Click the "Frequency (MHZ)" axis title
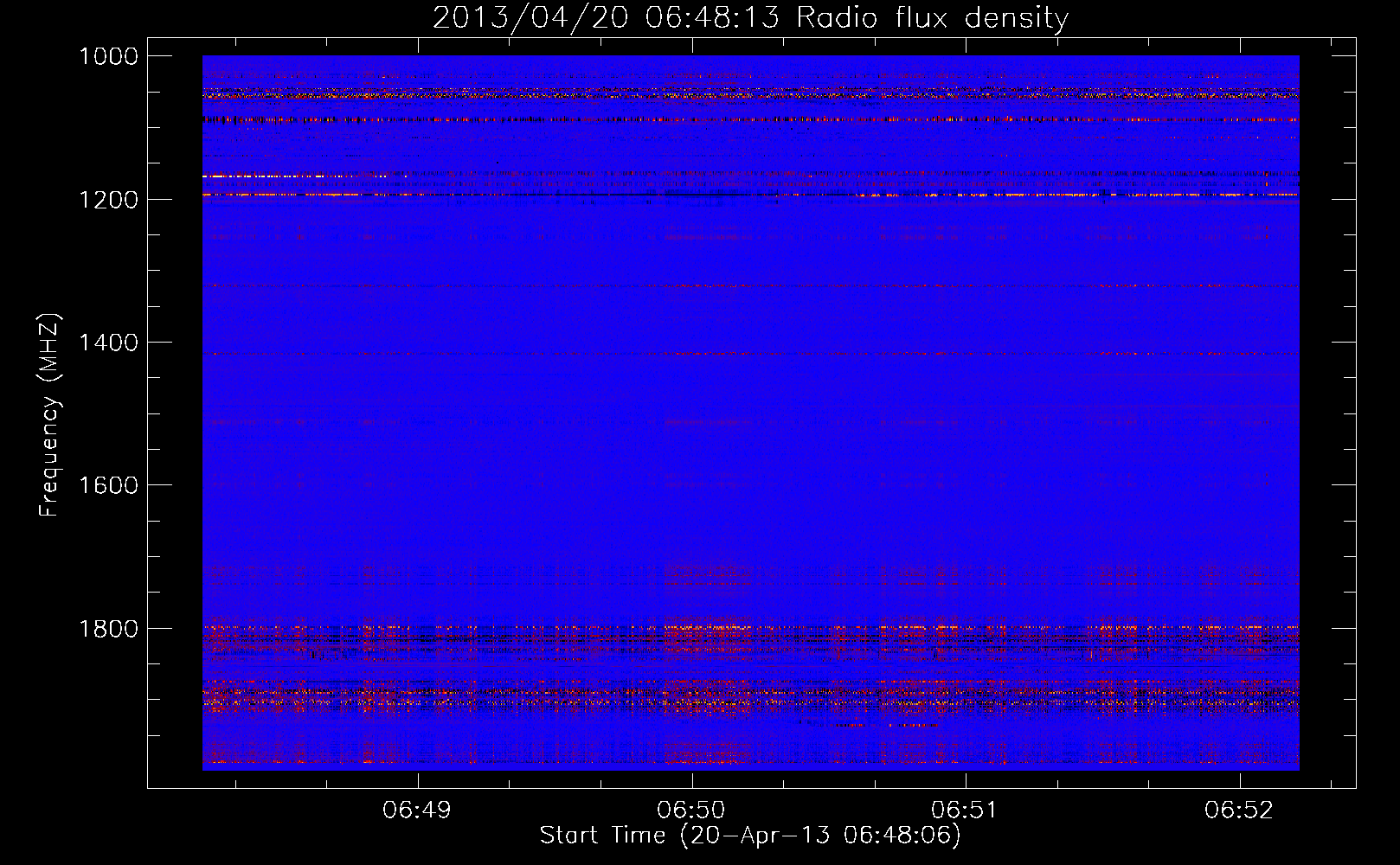This screenshot has width=1400, height=865. pos(50,415)
